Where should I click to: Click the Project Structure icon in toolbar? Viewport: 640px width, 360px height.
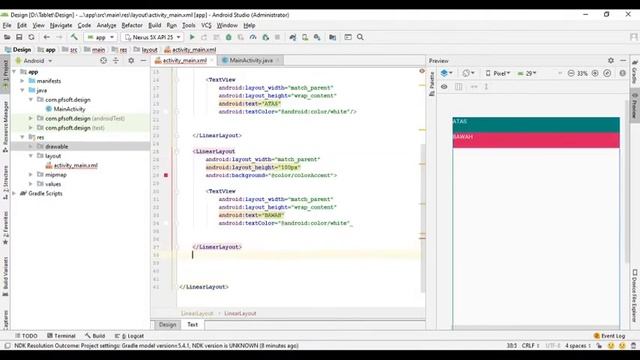pos(333,37)
